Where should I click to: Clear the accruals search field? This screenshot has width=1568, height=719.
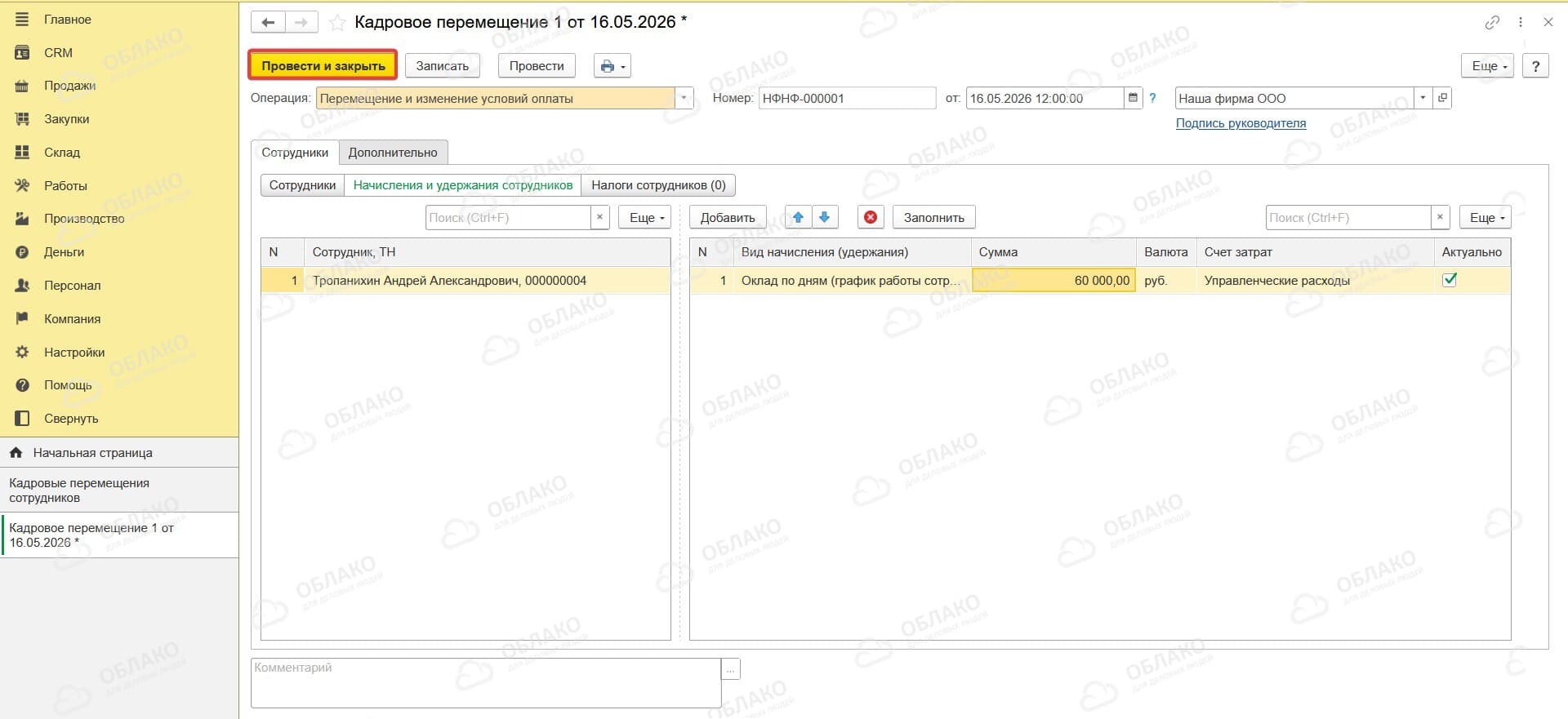(1440, 217)
